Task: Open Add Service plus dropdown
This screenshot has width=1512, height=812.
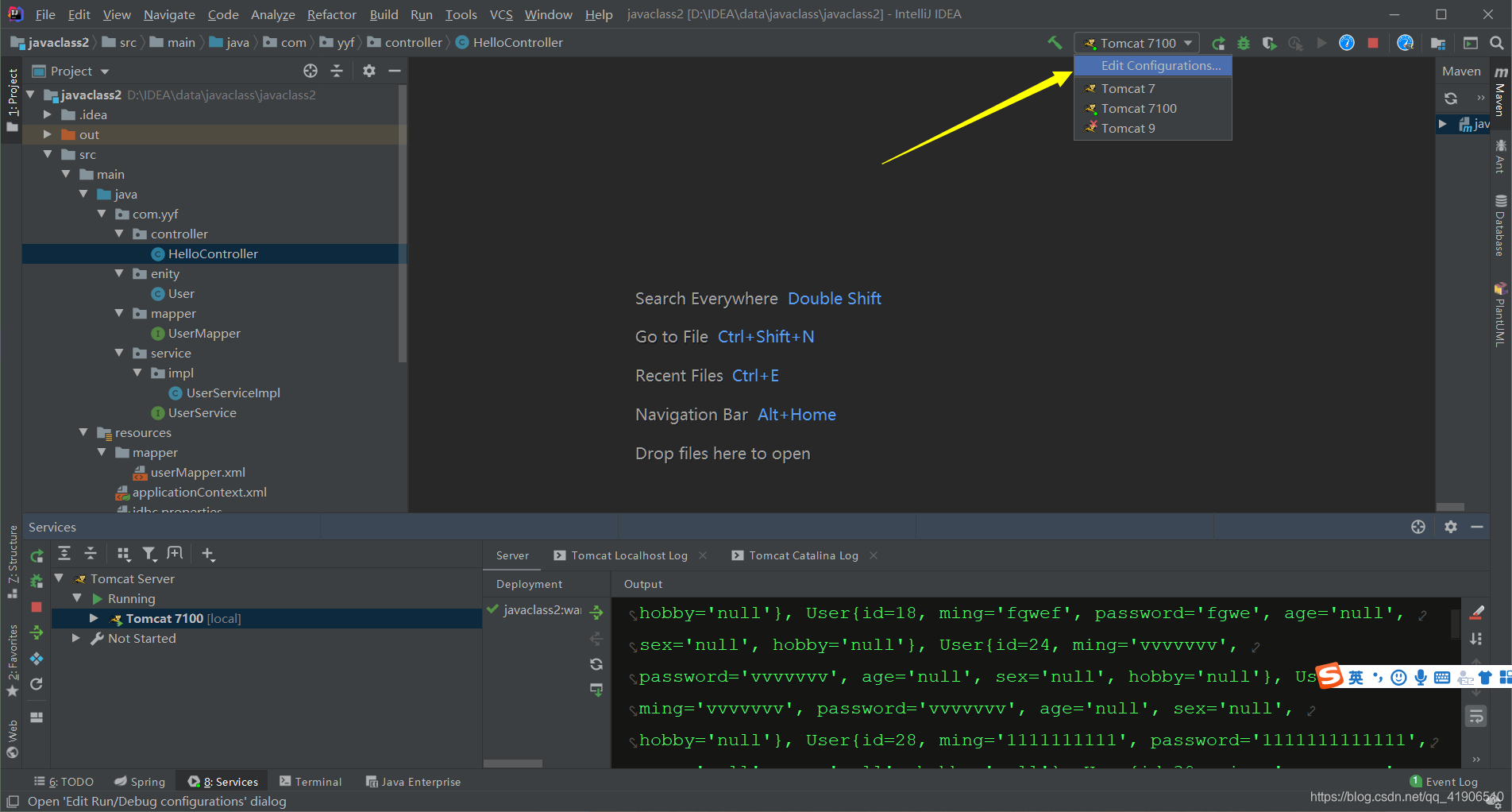Action: coord(208,554)
